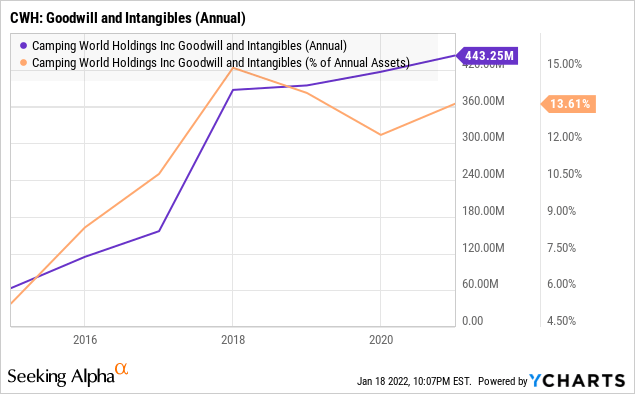
Task: Click the 15.00% right axis label
Action: (565, 64)
